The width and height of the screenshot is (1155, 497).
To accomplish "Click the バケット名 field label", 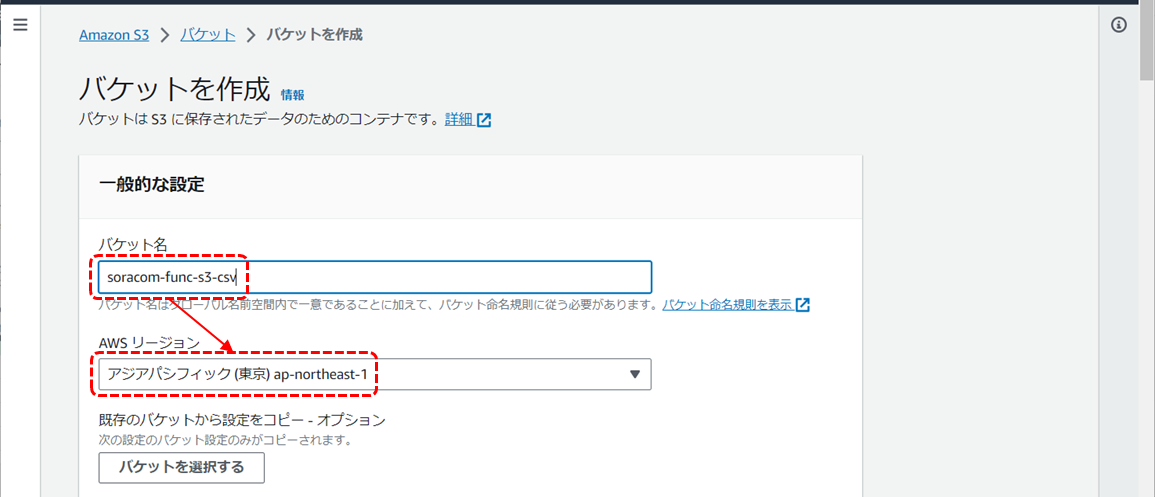I will [133, 244].
